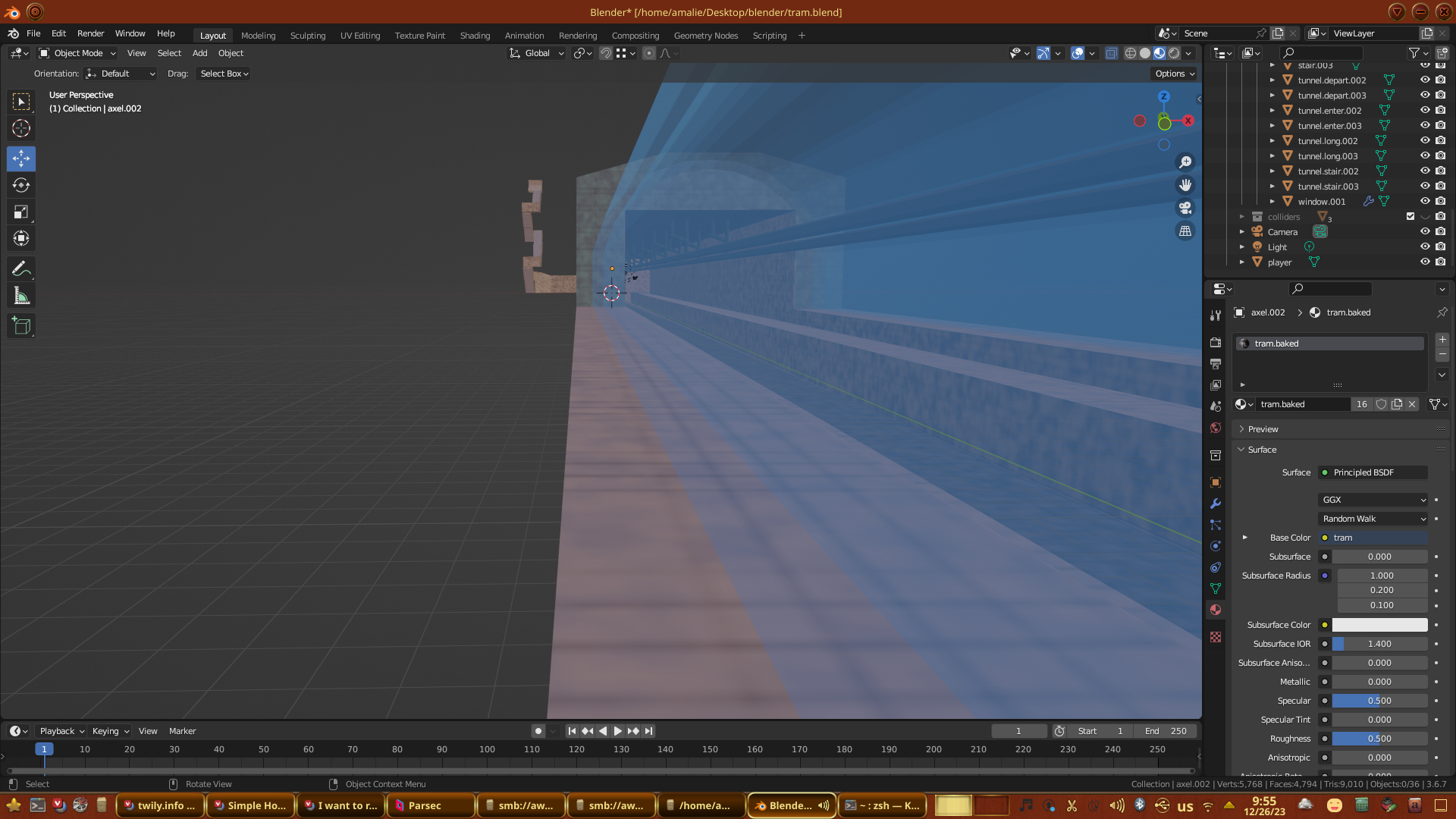The image size is (1456, 819).
Task: Hide tunnel.long.002 with eye icon
Action: click(1425, 140)
